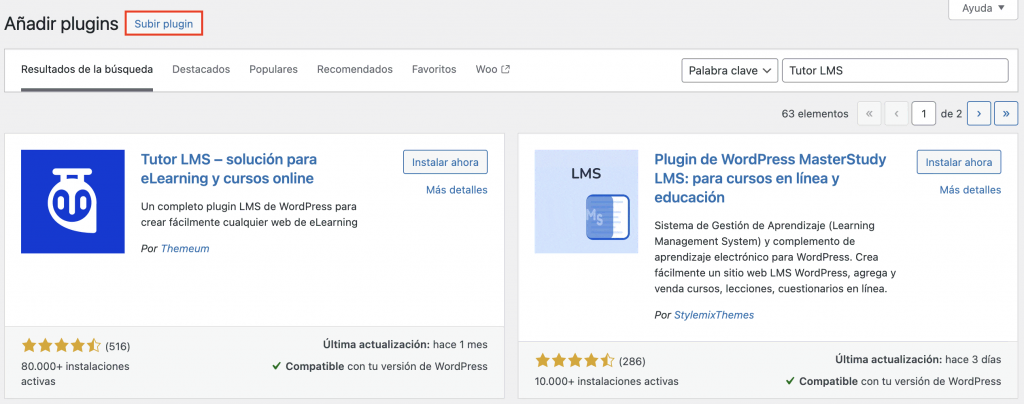1024x404 pixels.
Task: Click the Subir plugin button
Action: click(164, 23)
